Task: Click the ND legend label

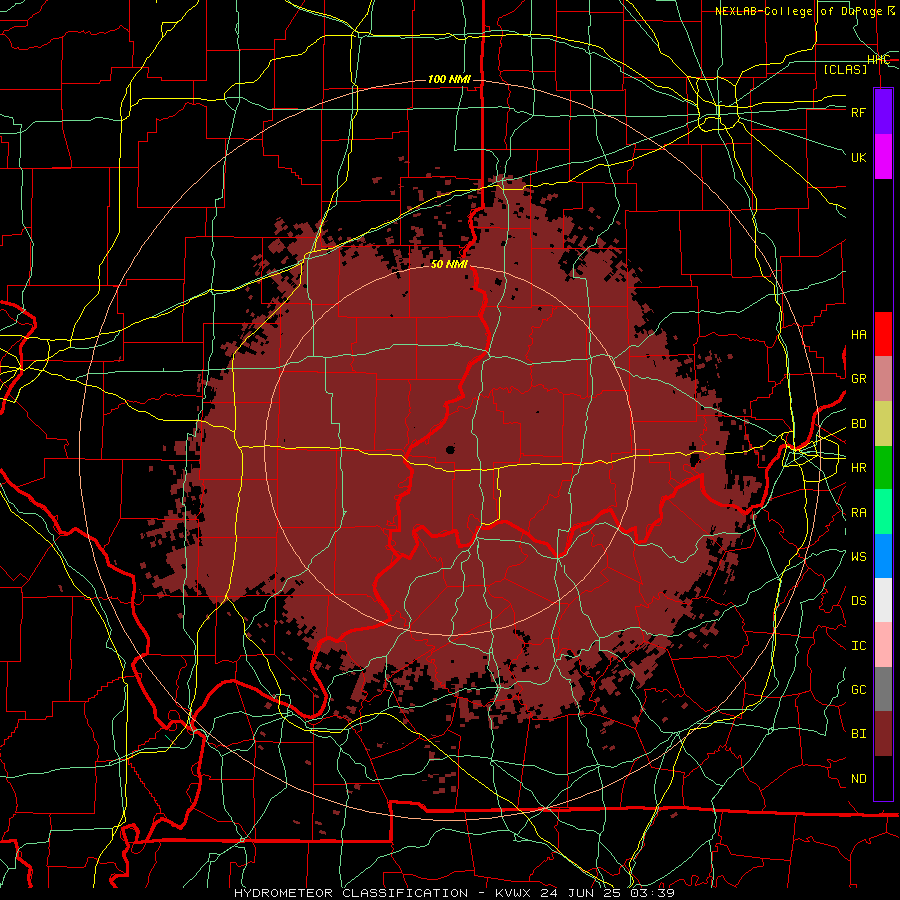Action: point(859,779)
